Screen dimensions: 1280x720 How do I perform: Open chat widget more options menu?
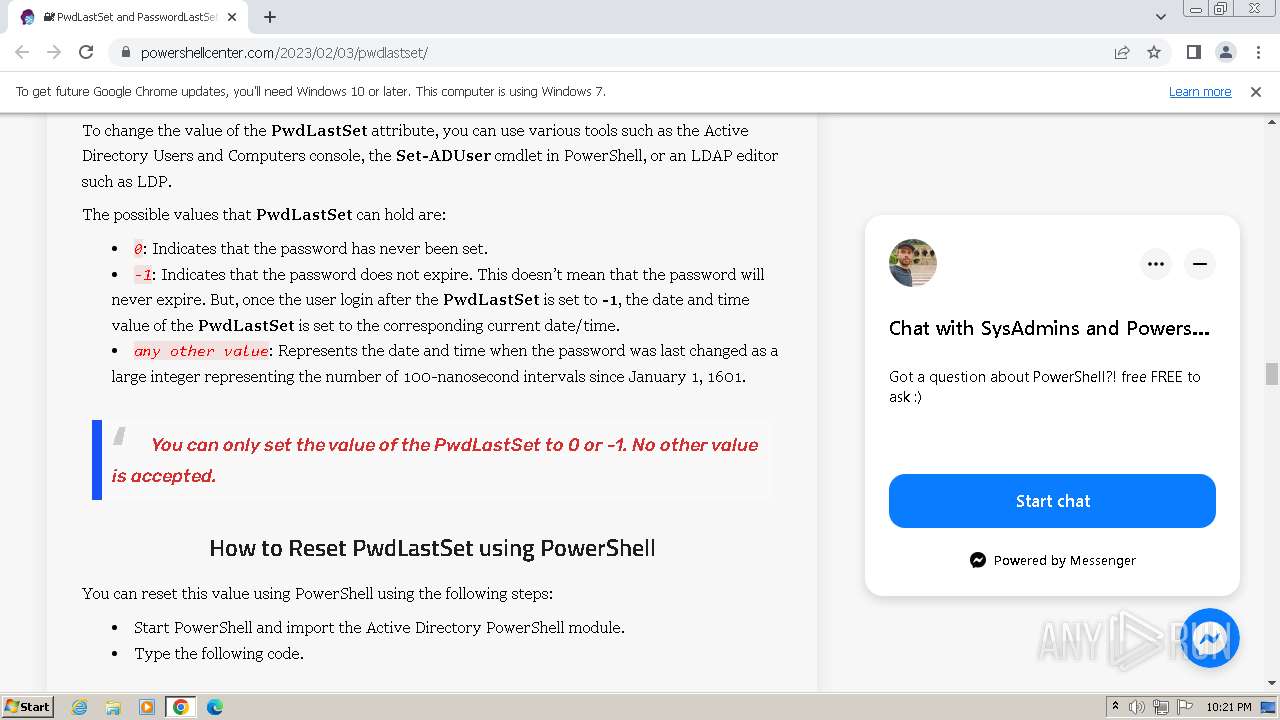click(1156, 264)
